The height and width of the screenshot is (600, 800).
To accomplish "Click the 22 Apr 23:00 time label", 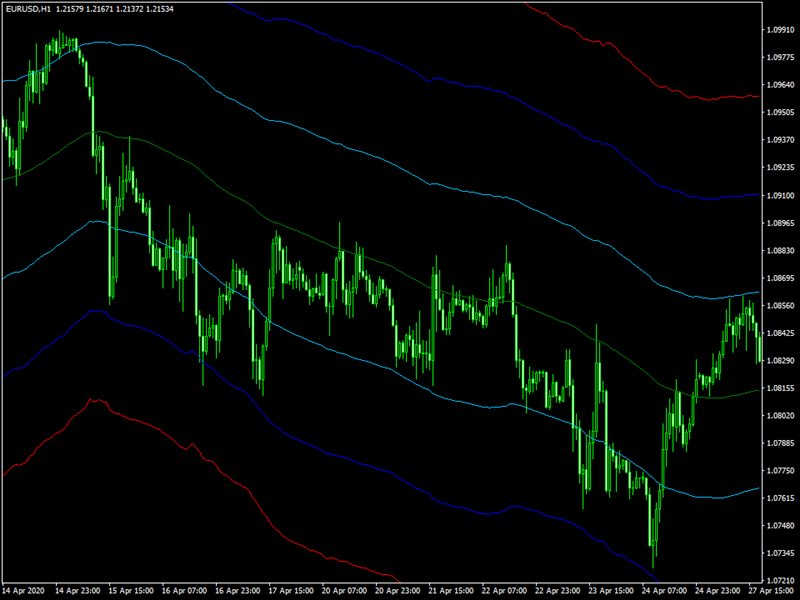I will click(x=558, y=591).
